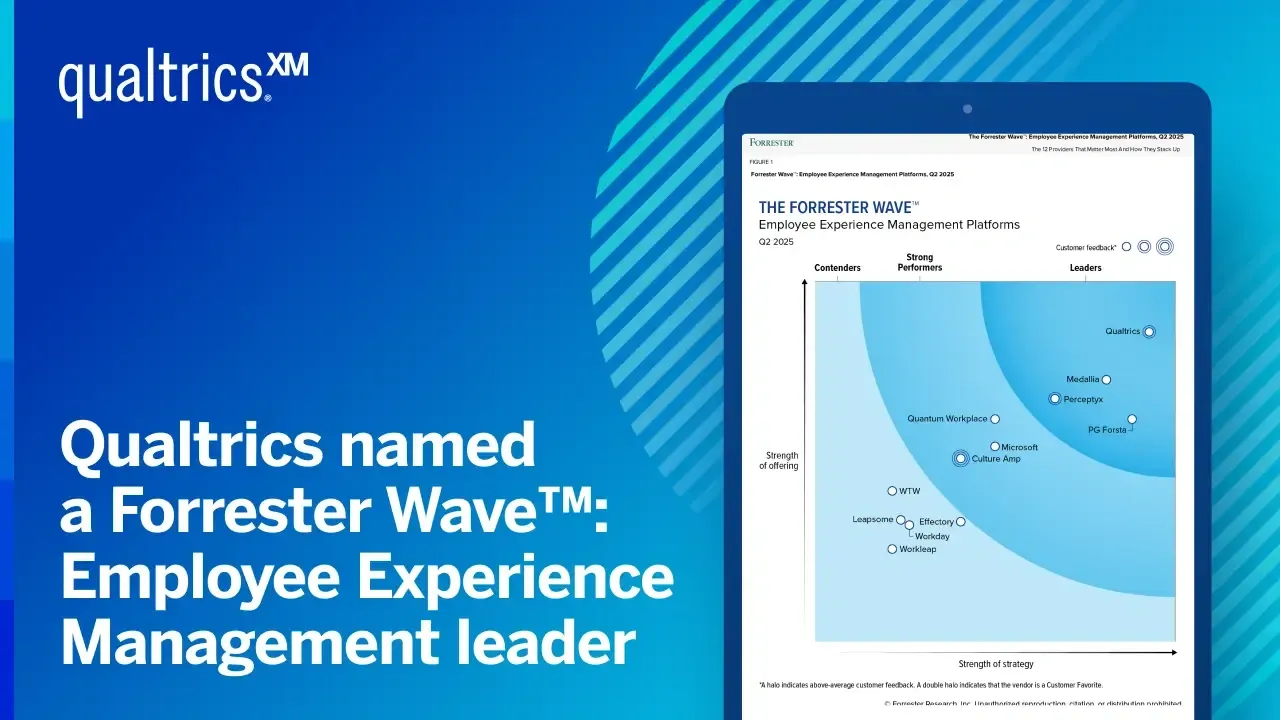Click the Forrester Research copyright line
This screenshot has width=1280, height=720.
(x=1033, y=704)
